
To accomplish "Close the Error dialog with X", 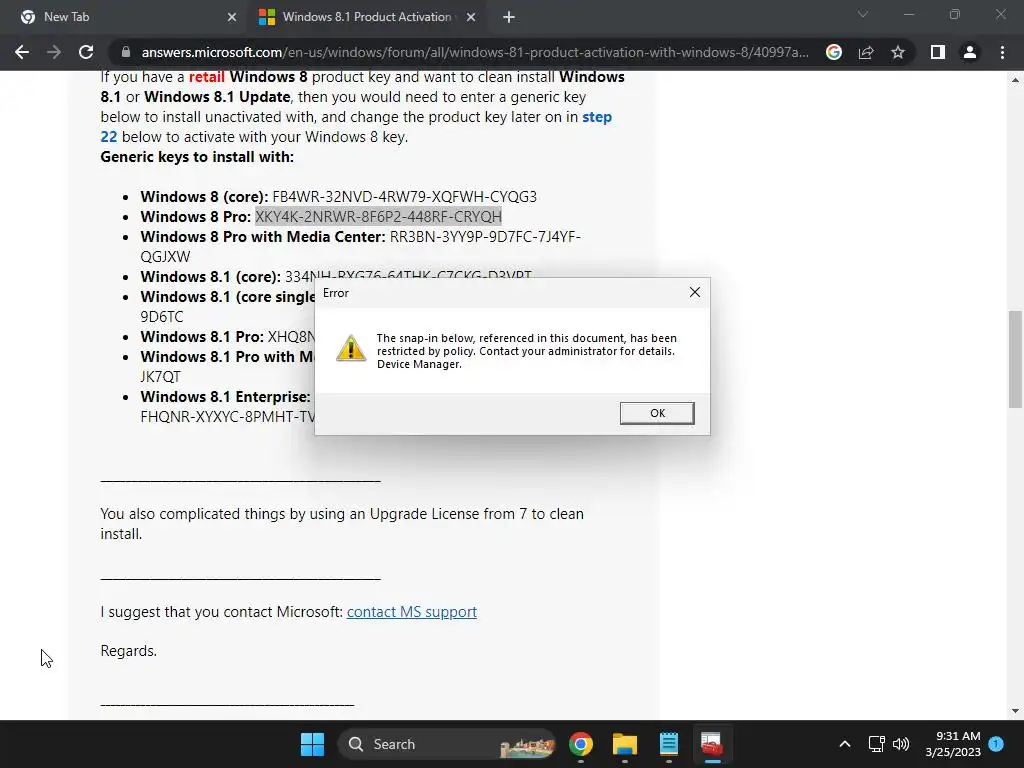I will coord(695,293).
